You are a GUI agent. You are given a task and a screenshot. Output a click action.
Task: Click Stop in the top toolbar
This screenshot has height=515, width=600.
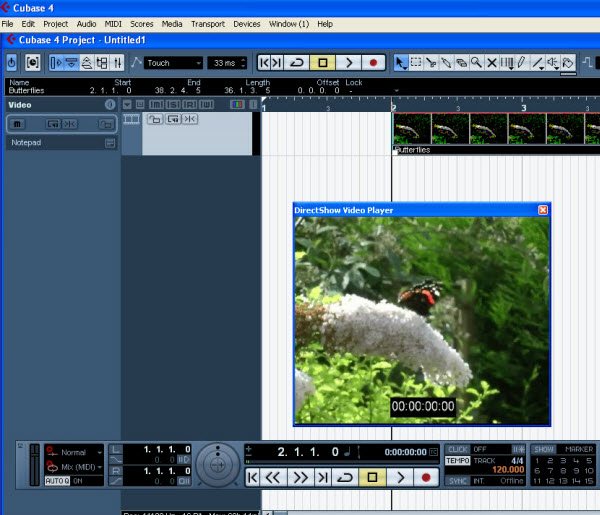pyautogui.click(x=323, y=62)
